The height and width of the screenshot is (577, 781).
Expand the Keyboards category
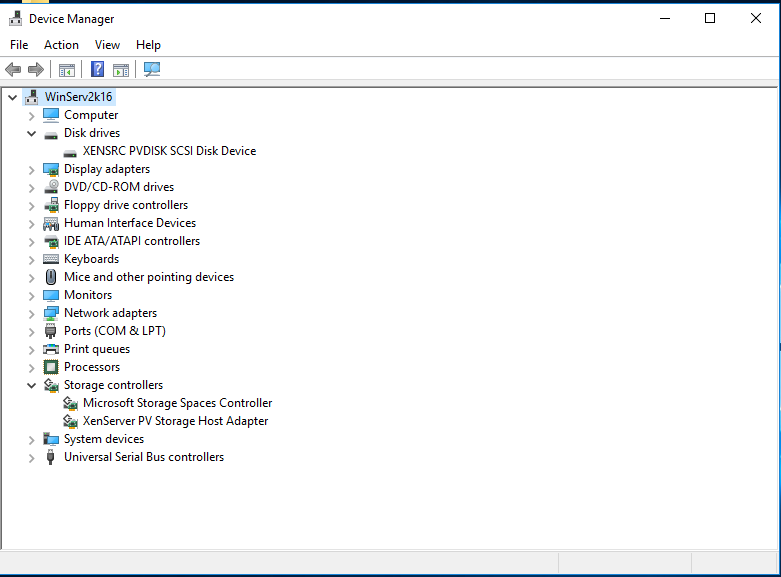31,260
